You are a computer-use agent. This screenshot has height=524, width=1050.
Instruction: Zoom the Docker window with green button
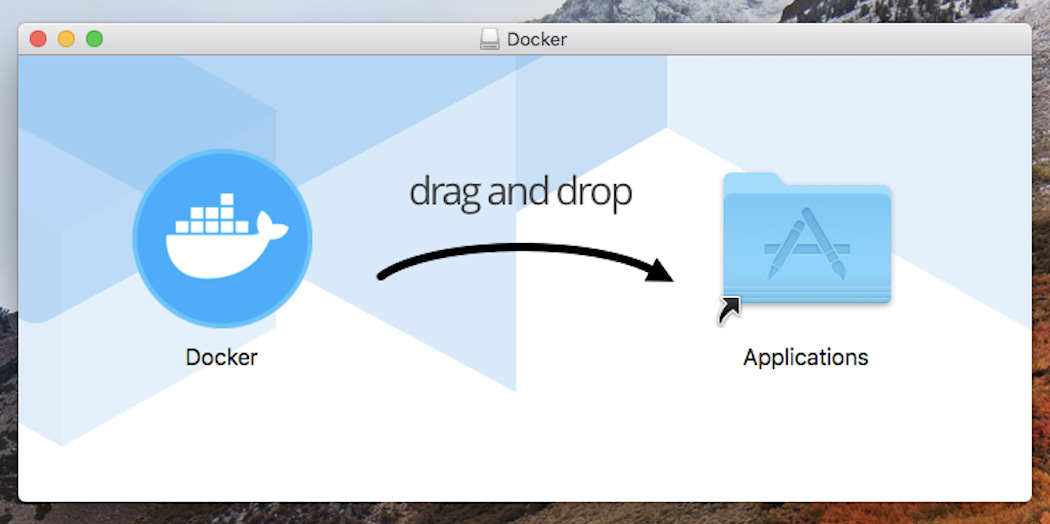[x=94, y=39]
